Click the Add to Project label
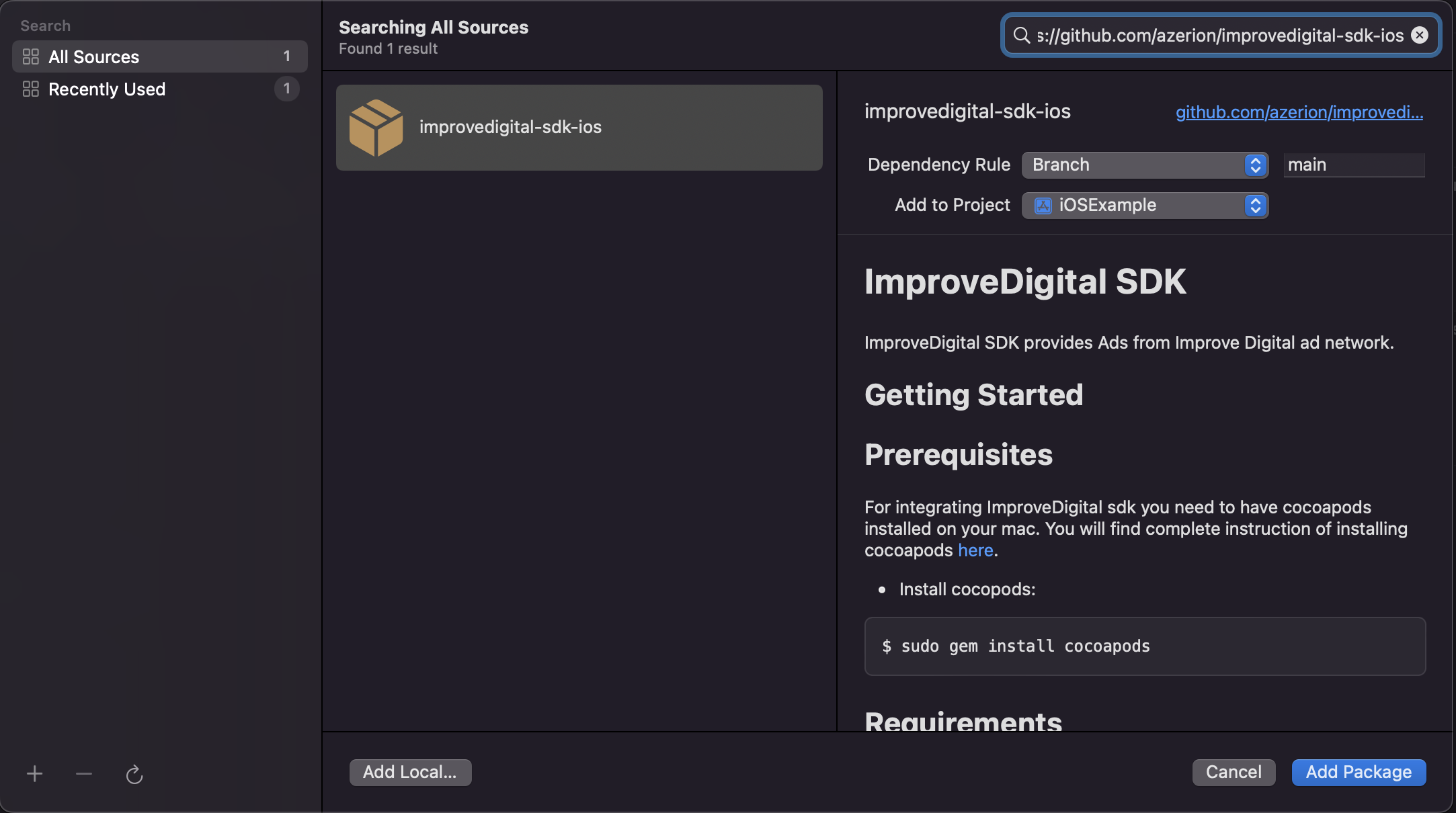Image resolution: width=1456 pixels, height=813 pixels. point(953,206)
